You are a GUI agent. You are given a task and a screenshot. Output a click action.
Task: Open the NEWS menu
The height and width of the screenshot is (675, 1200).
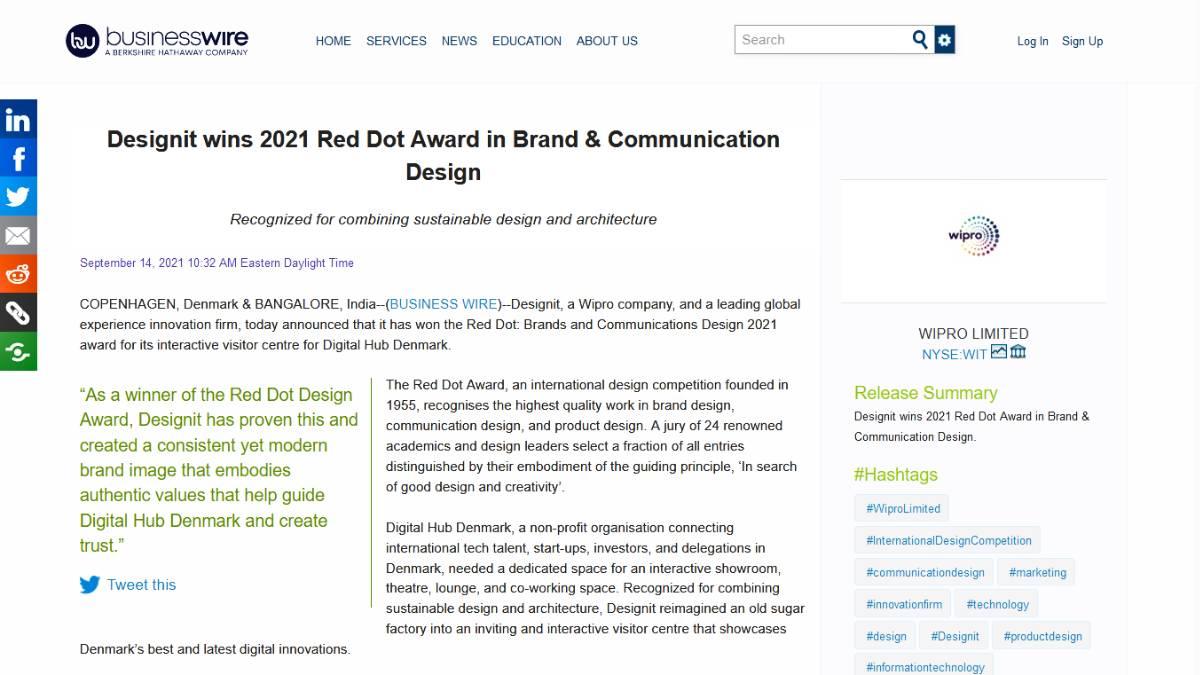[x=459, y=41]
